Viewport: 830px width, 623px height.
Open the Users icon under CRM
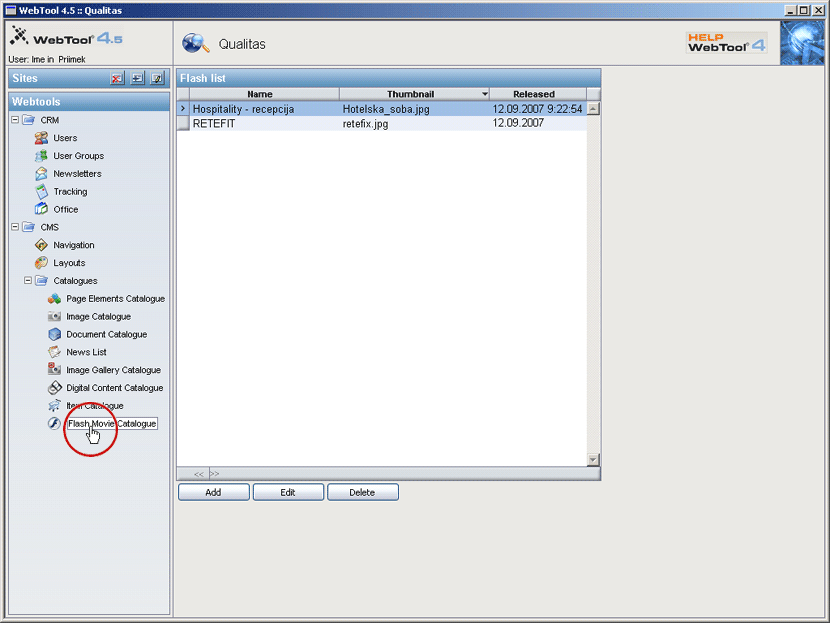click(x=41, y=138)
